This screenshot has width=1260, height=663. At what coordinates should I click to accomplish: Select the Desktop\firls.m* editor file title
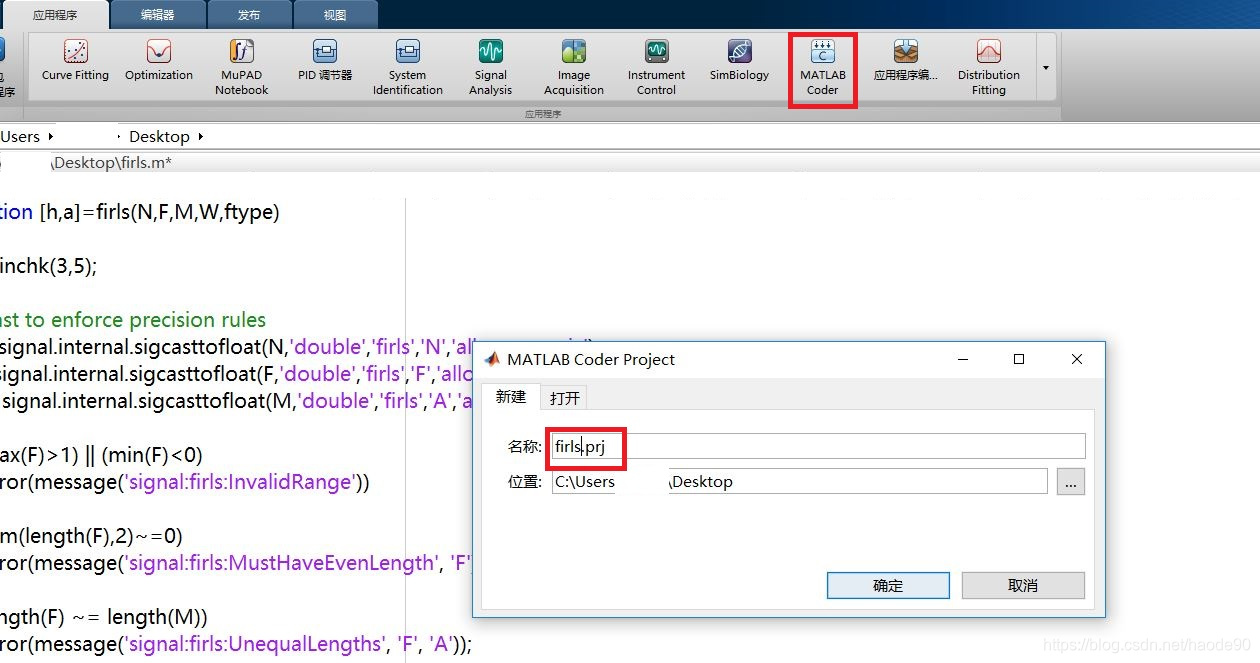pyautogui.click(x=111, y=162)
